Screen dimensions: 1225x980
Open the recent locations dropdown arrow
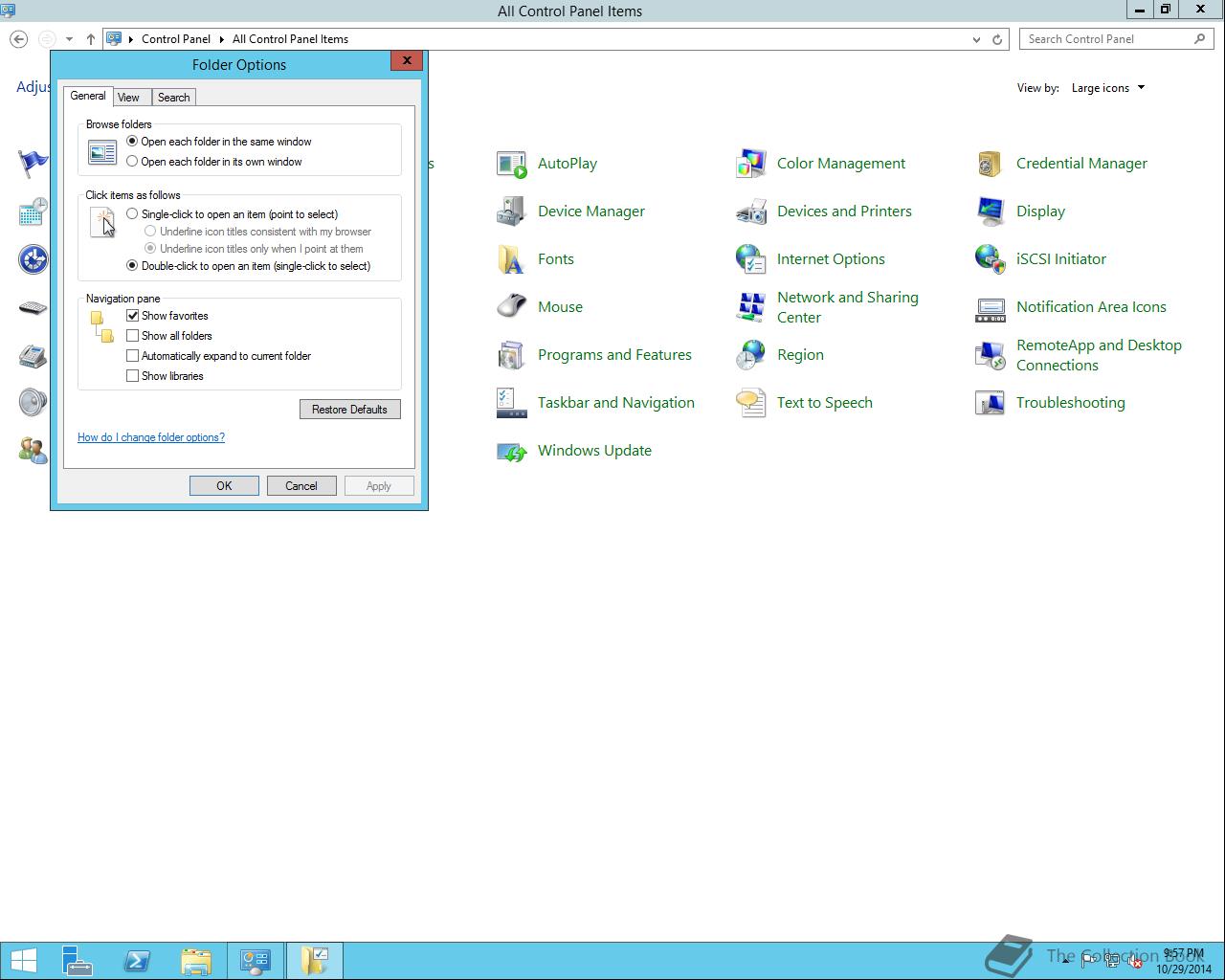tap(69, 39)
